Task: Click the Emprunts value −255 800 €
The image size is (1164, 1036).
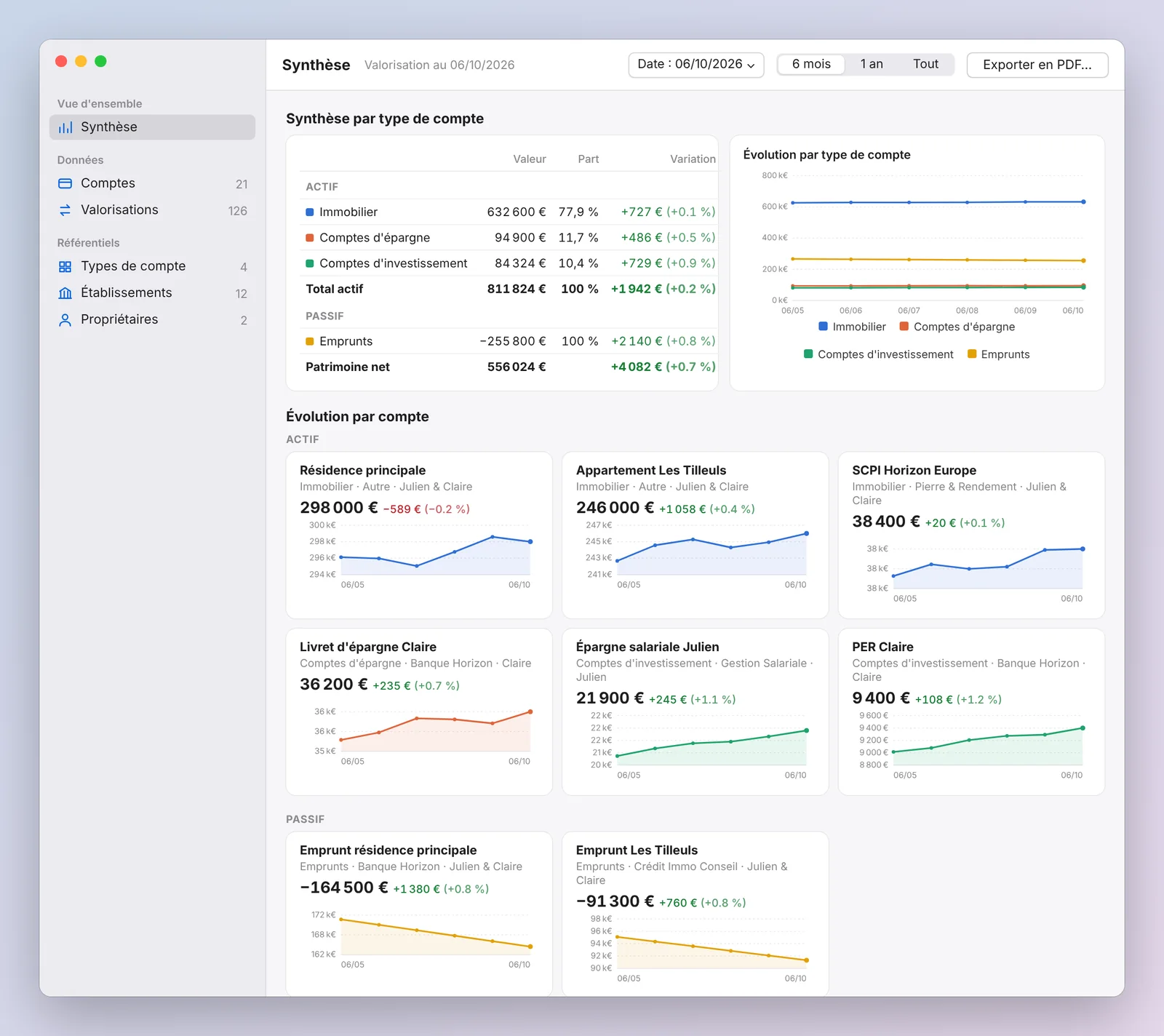Action: pyautogui.click(x=513, y=342)
